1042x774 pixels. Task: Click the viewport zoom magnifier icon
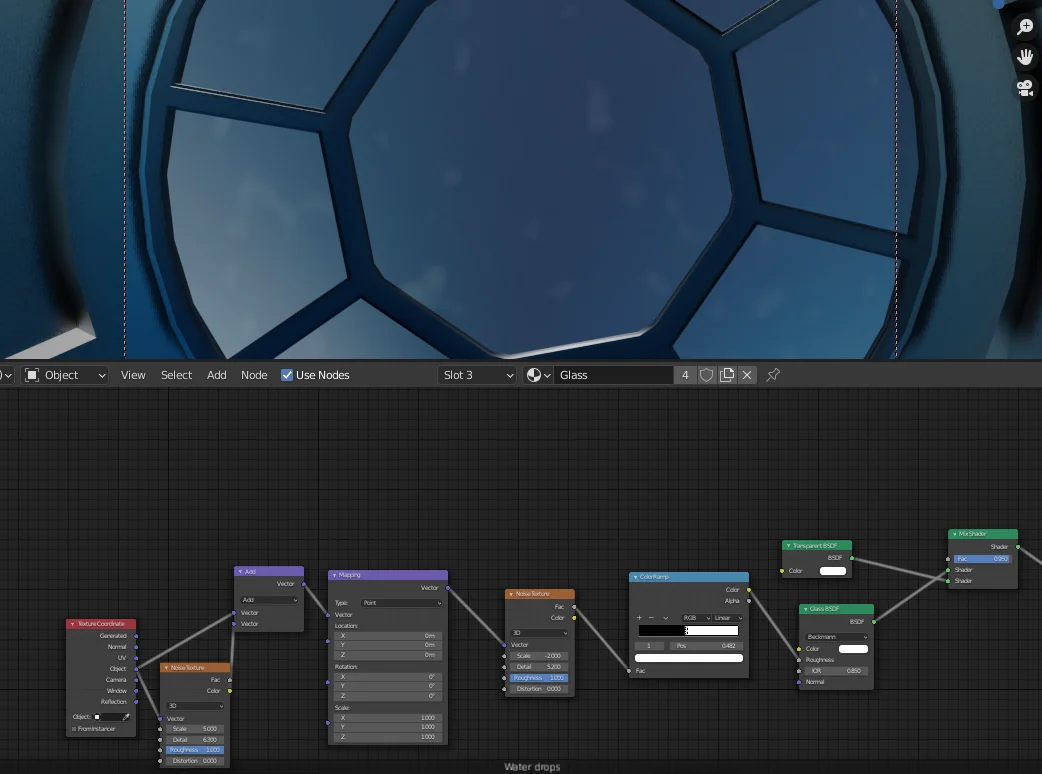[1025, 27]
